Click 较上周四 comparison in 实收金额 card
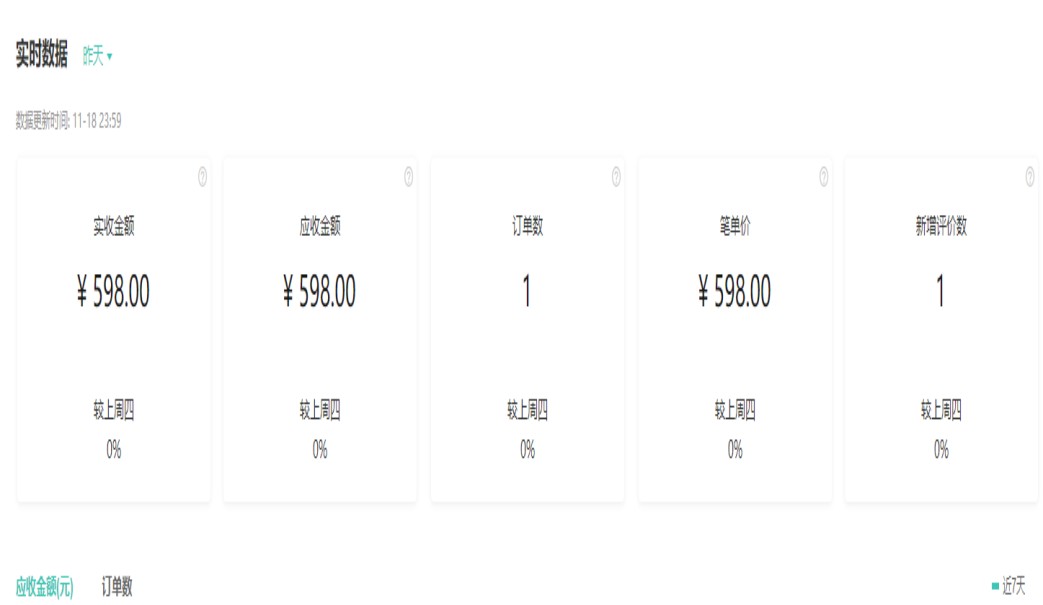 point(114,410)
